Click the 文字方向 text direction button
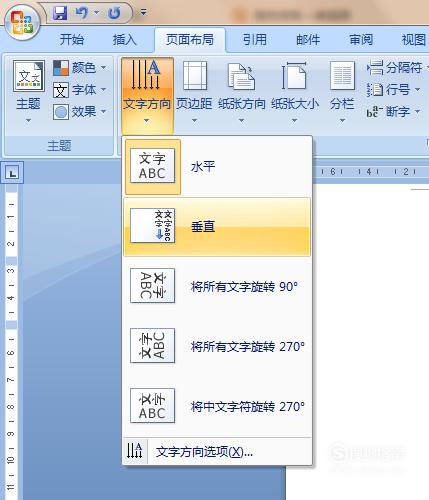This screenshot has width=429, height=500. pos(147,95)
